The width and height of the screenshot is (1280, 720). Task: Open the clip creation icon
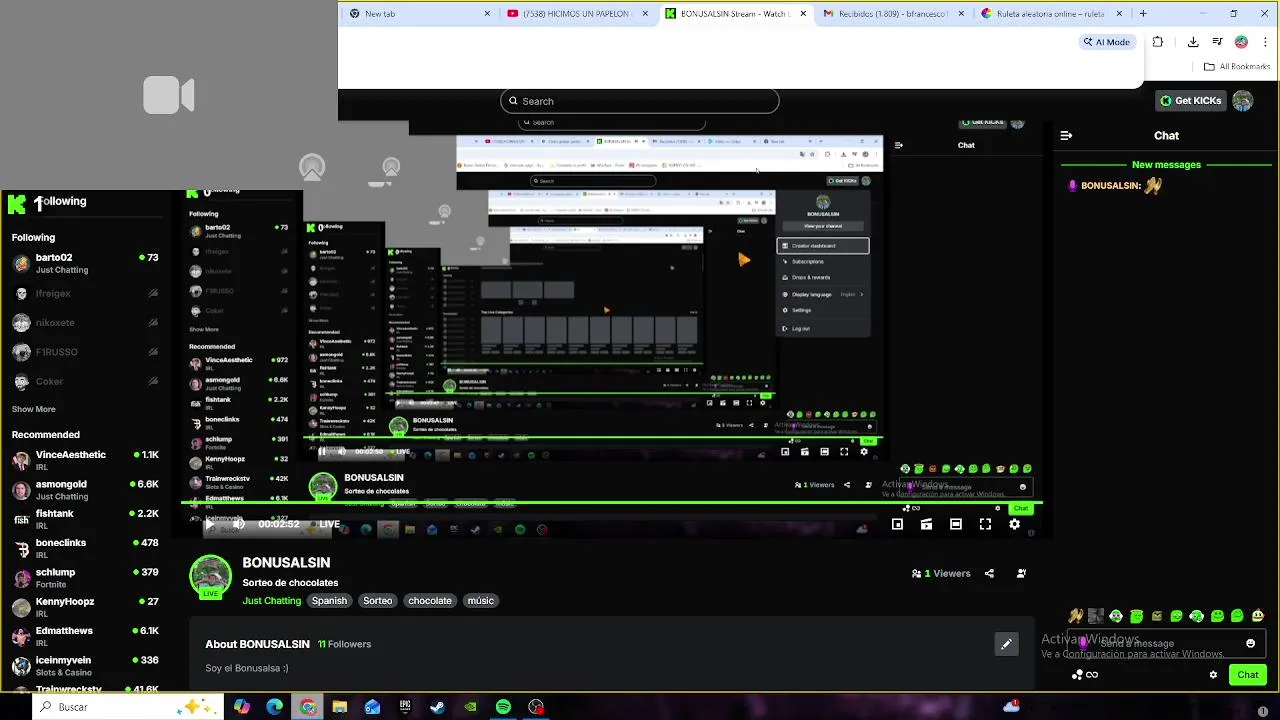pyautogui.click(x=926, y=524)
